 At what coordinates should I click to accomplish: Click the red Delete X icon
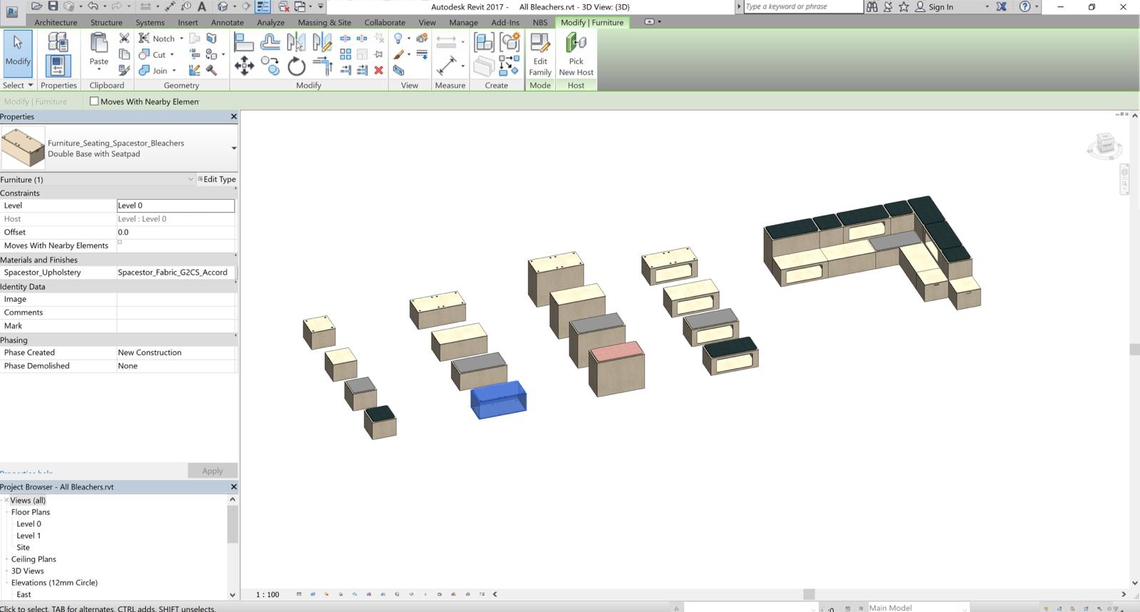pyautogui.click(x=379, y=70)
